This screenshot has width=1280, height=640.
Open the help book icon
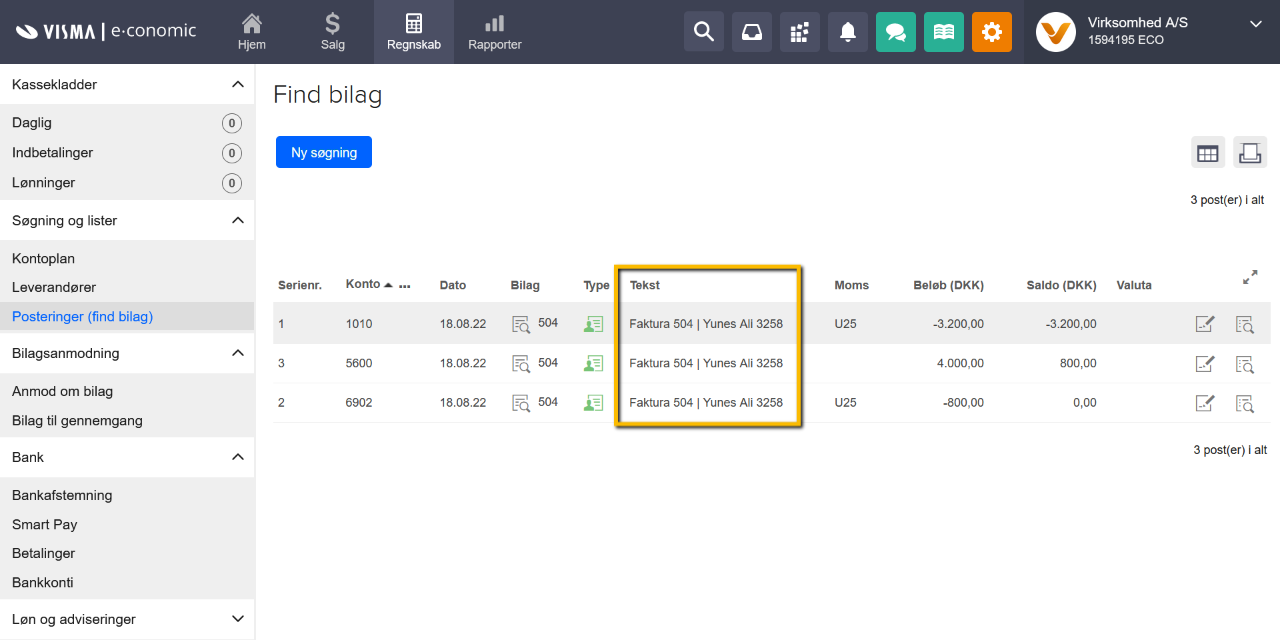tap(943, 32)
